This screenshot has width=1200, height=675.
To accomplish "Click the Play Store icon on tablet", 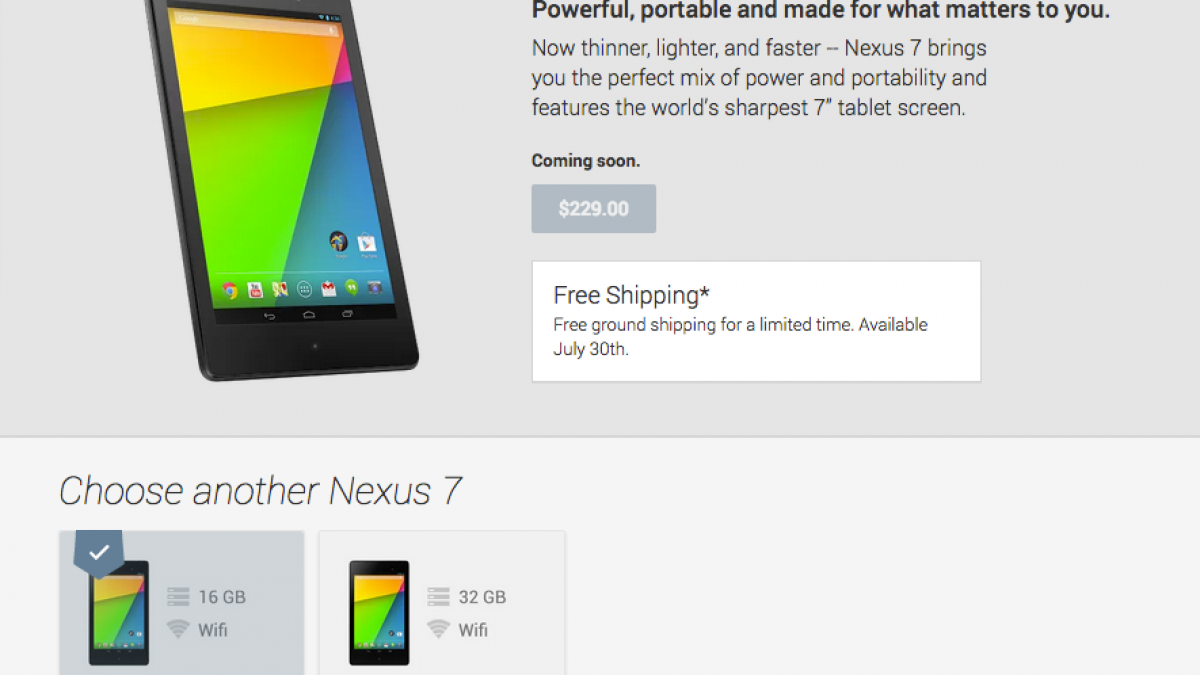I will 367,242.
